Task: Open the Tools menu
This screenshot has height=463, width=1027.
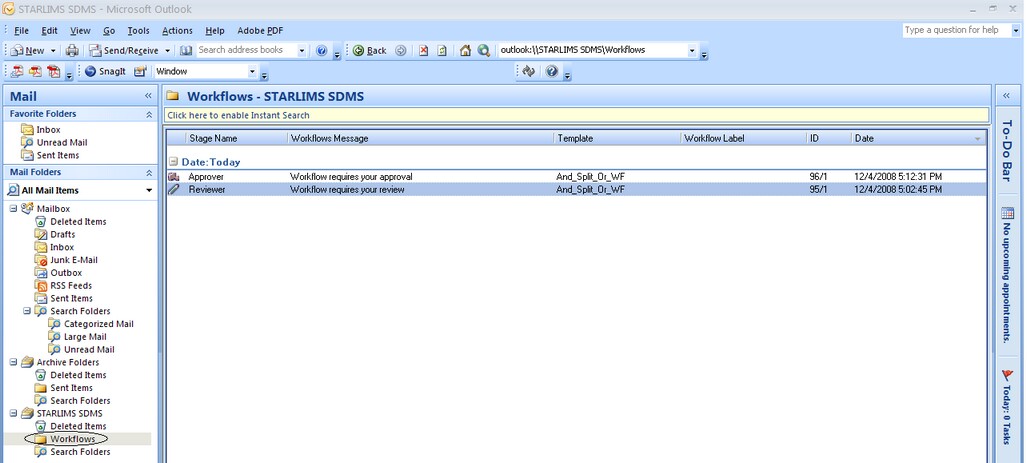Action: click(138, 30)
